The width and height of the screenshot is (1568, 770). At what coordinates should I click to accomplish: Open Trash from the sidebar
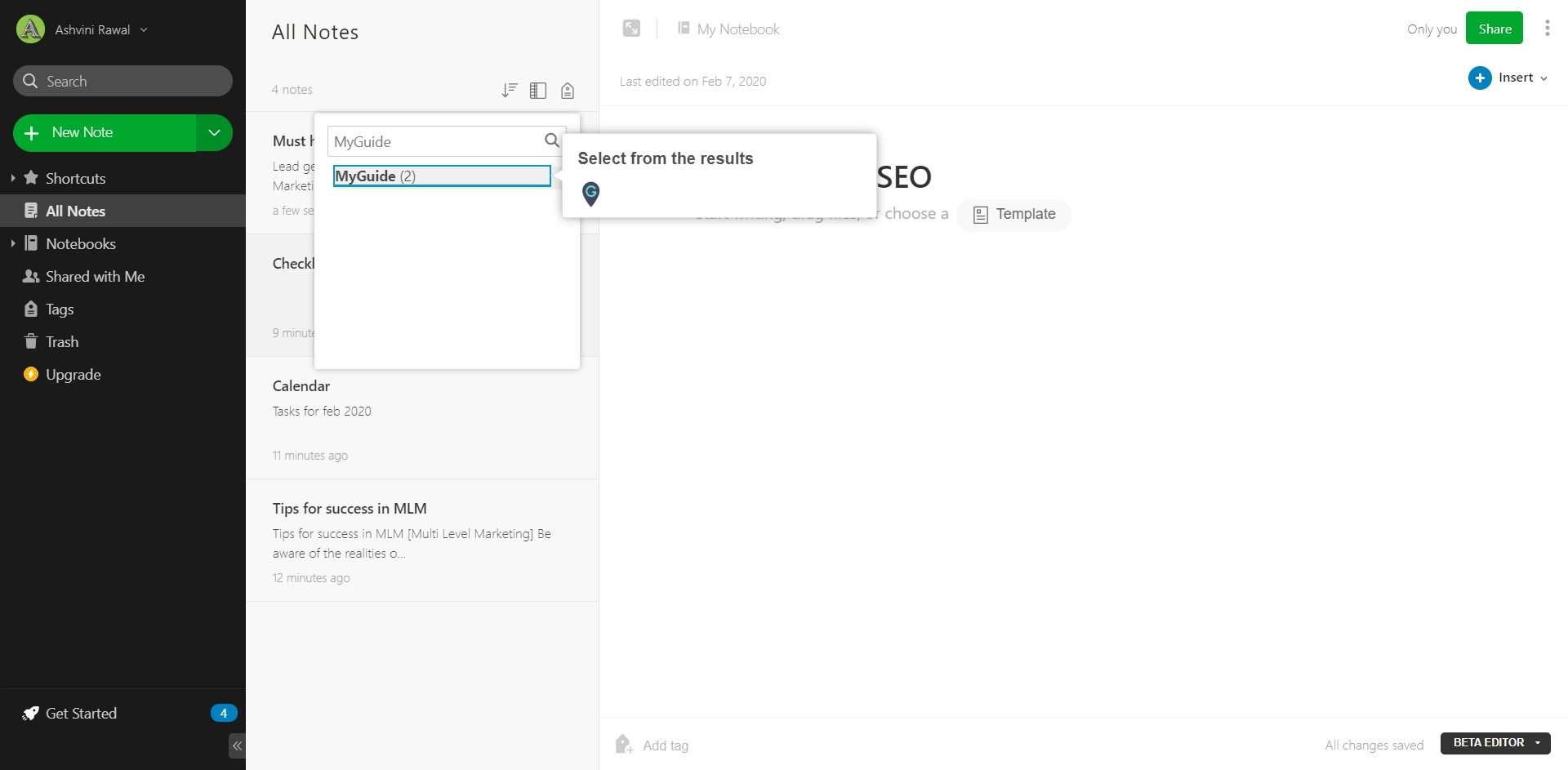click(x=60, y=340)
